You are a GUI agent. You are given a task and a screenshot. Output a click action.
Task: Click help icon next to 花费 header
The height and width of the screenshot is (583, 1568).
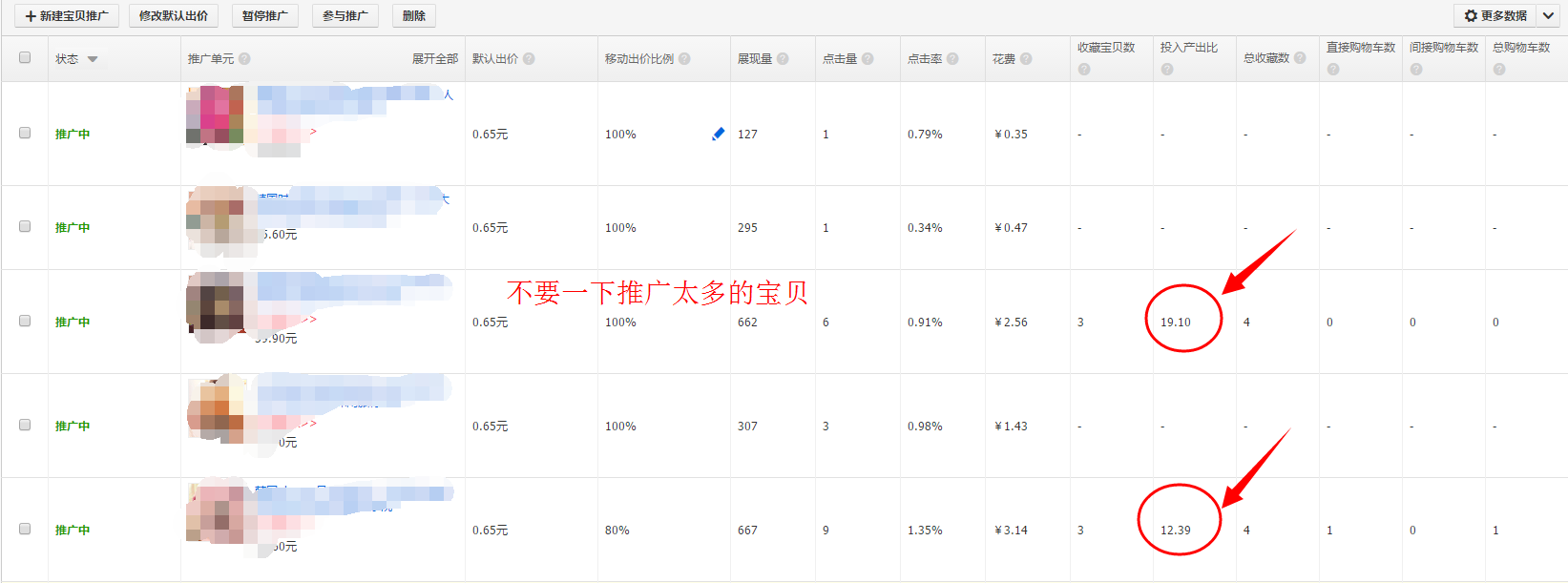1026,59
